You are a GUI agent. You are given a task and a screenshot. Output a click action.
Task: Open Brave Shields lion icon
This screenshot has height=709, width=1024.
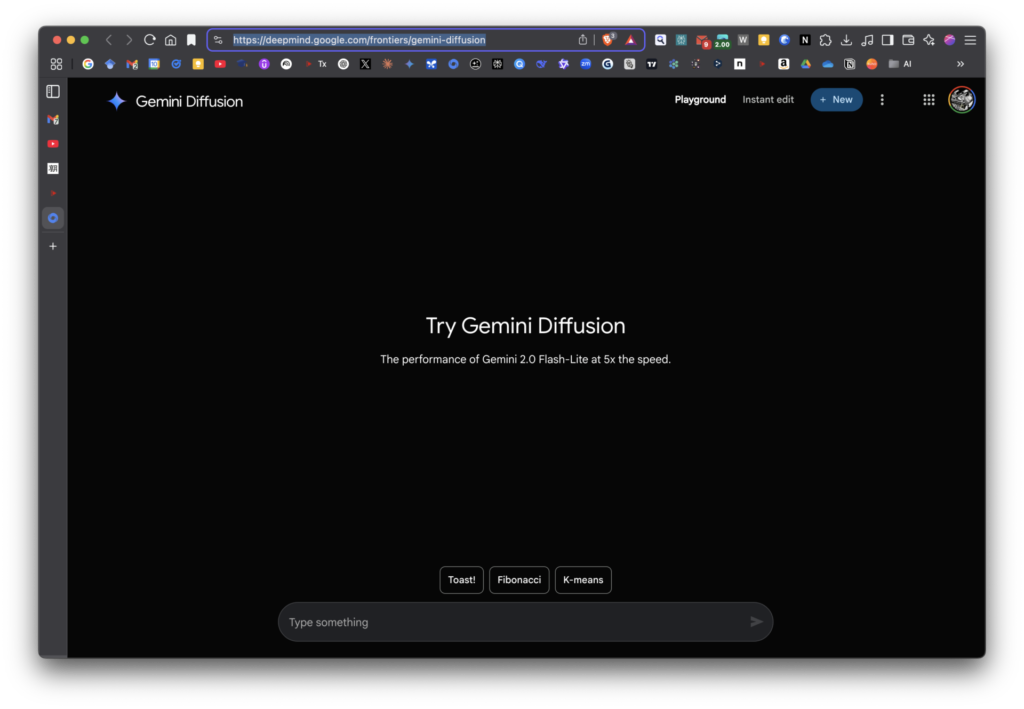click(x=608, y=40)
